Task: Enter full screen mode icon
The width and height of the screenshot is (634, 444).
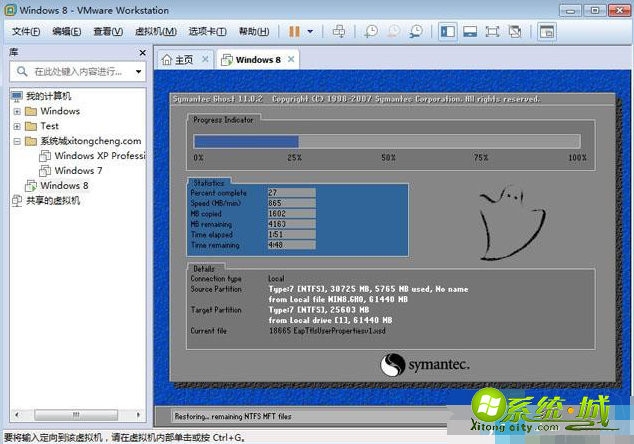Action: 492,32
